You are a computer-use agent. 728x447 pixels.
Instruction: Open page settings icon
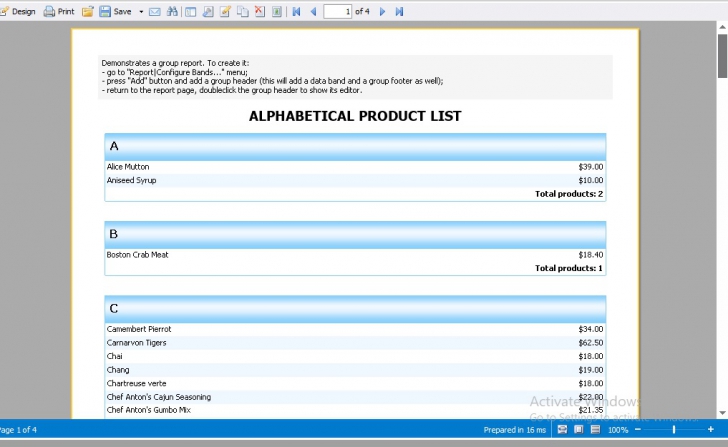point(208,12)
